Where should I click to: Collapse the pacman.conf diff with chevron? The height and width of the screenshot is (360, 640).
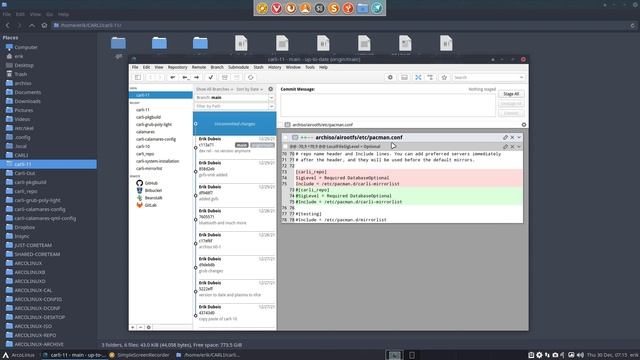(x=519, y=137)
